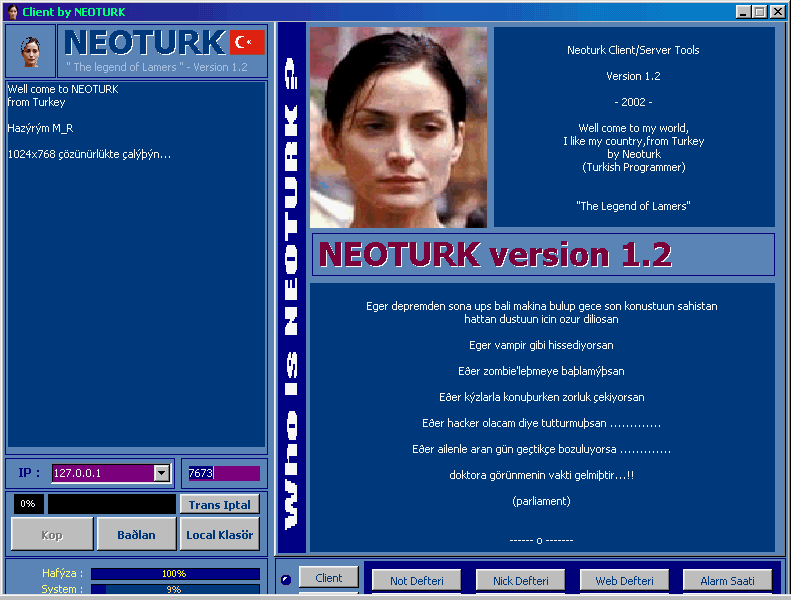The width and height of the screenshot is (791, 600).
Task: Click the NEOTURK version 1.2 heading
Action: click(x=494, y=254)
